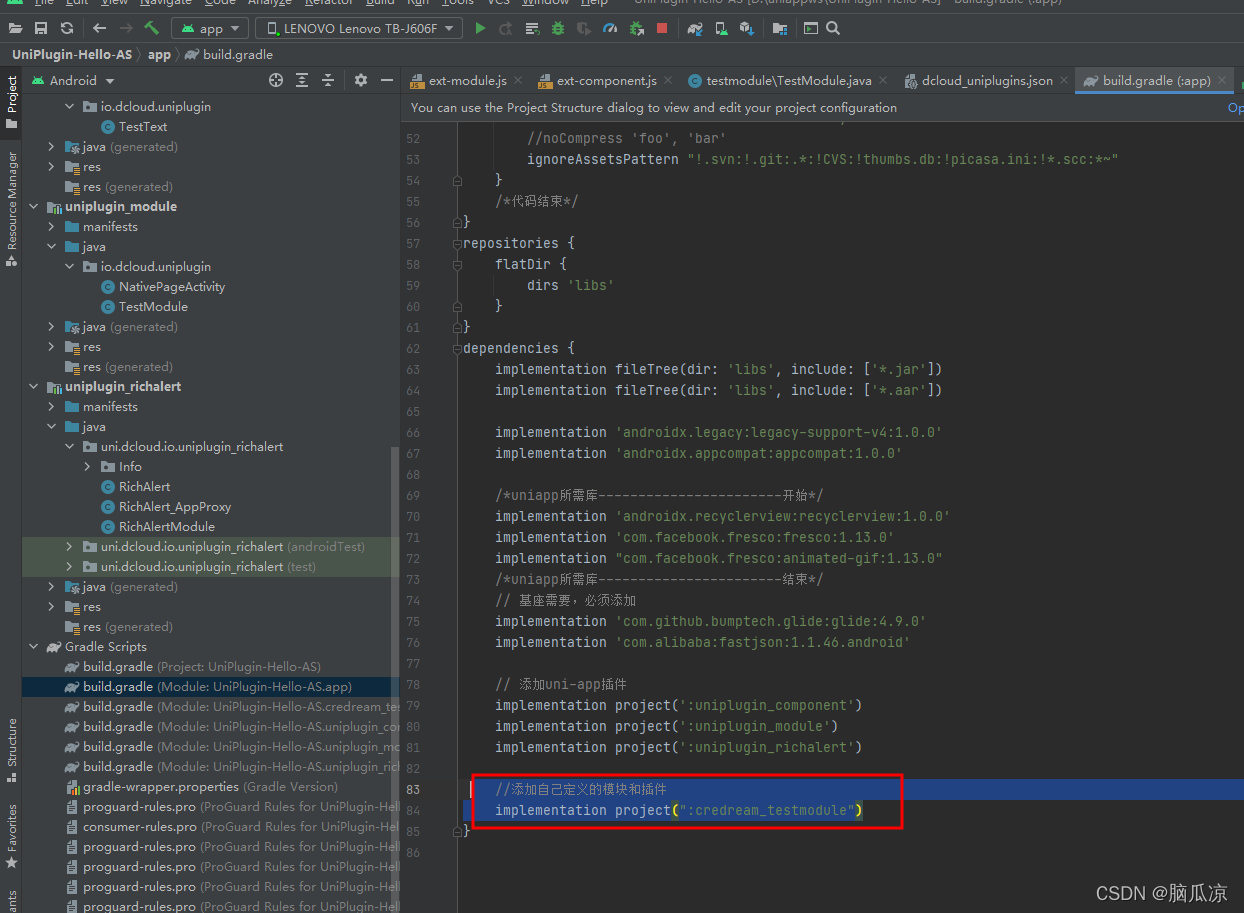Viewport: 1244px width, 913px height.
Task: Open NativePageActivity in the project tree
Action: (172, 287)
